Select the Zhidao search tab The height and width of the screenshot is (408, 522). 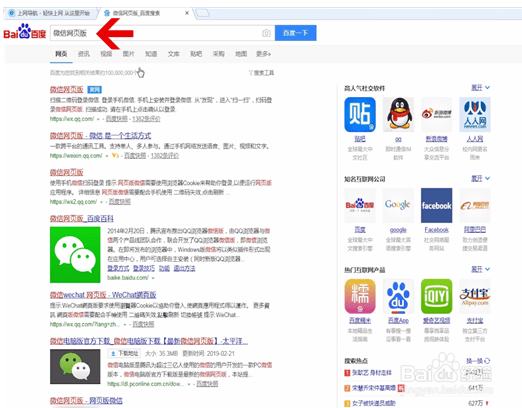(x=151, y=54)
